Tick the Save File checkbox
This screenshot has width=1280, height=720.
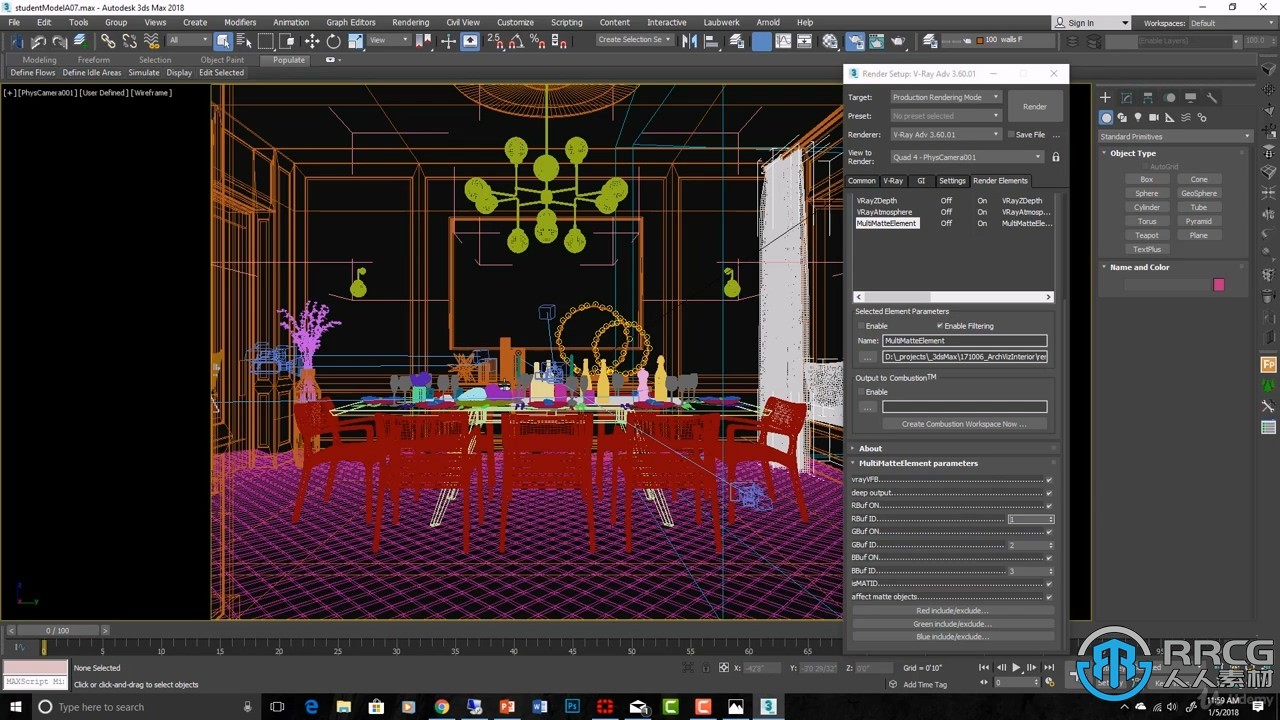point(1011,134)
